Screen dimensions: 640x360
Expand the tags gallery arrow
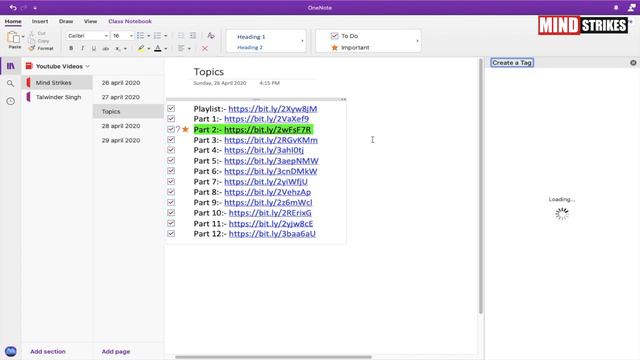(417, 41)
